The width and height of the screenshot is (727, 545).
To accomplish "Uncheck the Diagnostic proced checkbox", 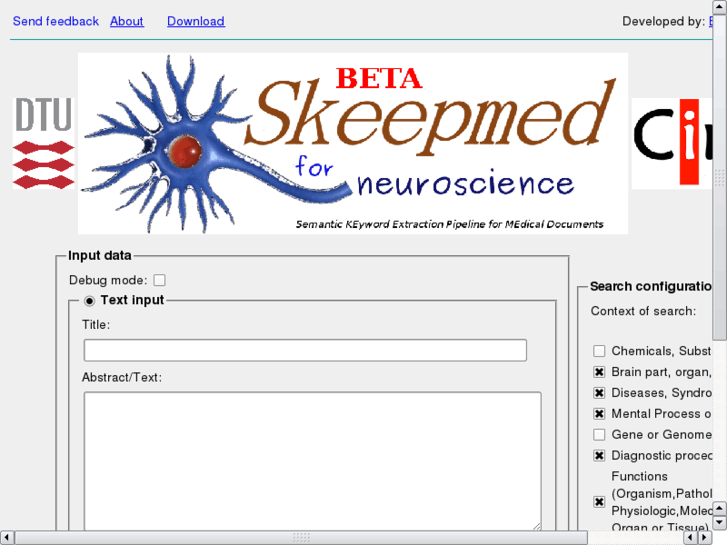I will click(599, 455).
